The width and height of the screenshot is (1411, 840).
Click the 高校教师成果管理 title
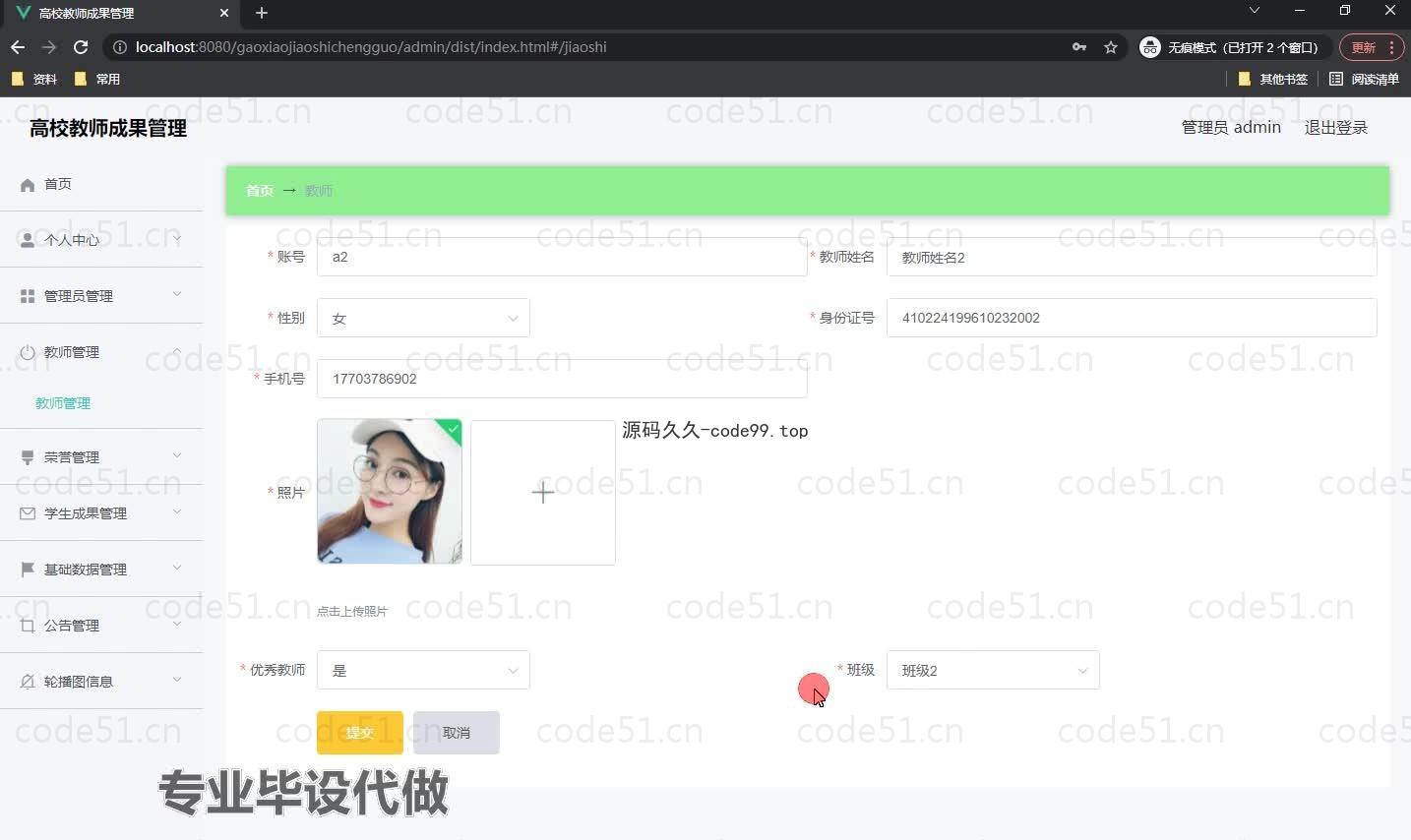point(108,128)
